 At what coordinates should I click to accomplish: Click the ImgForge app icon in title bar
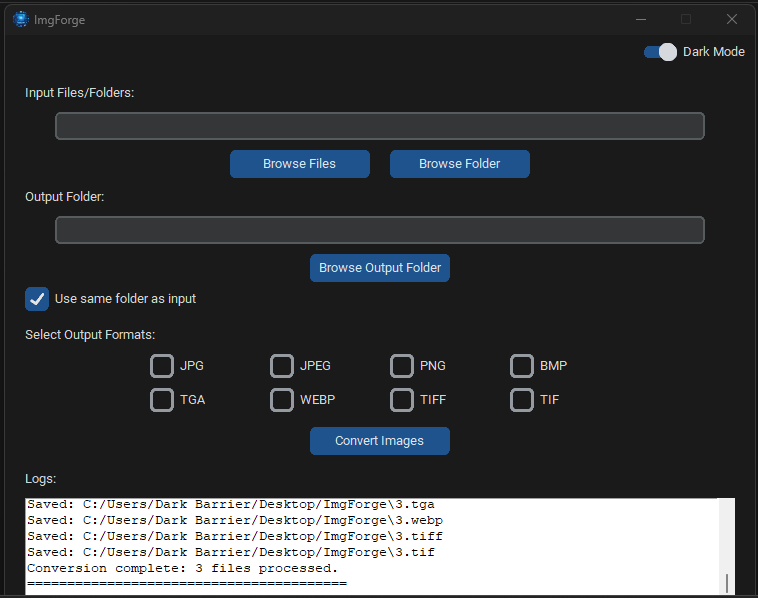click(21, 19)
